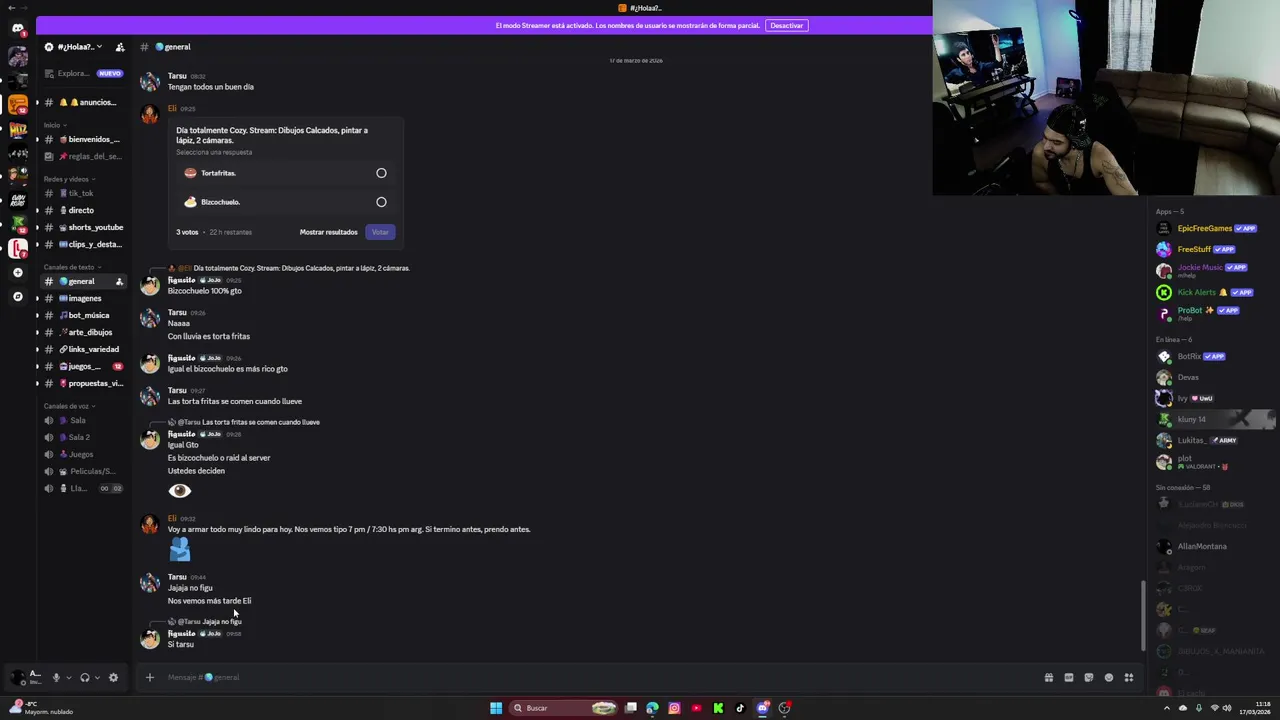Open the bot_música channel
Viewport: 1280px width, 720px height.
[83, 315]
